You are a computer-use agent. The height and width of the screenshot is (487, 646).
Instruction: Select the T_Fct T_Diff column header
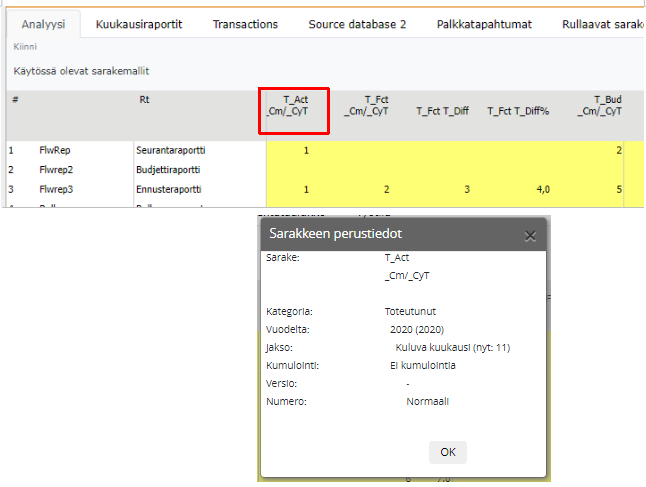coord(442,112)
